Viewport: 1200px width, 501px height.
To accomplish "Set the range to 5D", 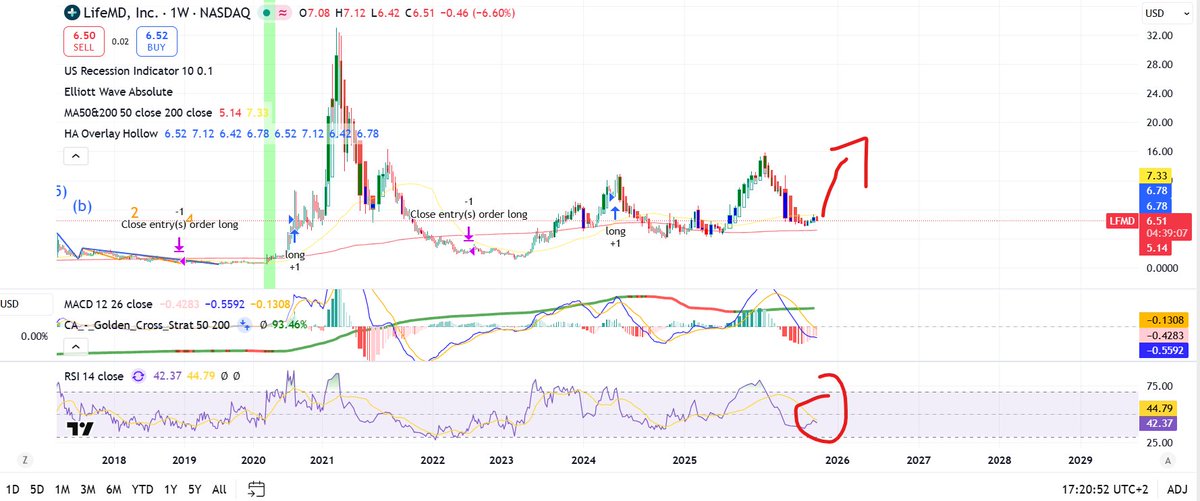I will [x=37, y=489].
